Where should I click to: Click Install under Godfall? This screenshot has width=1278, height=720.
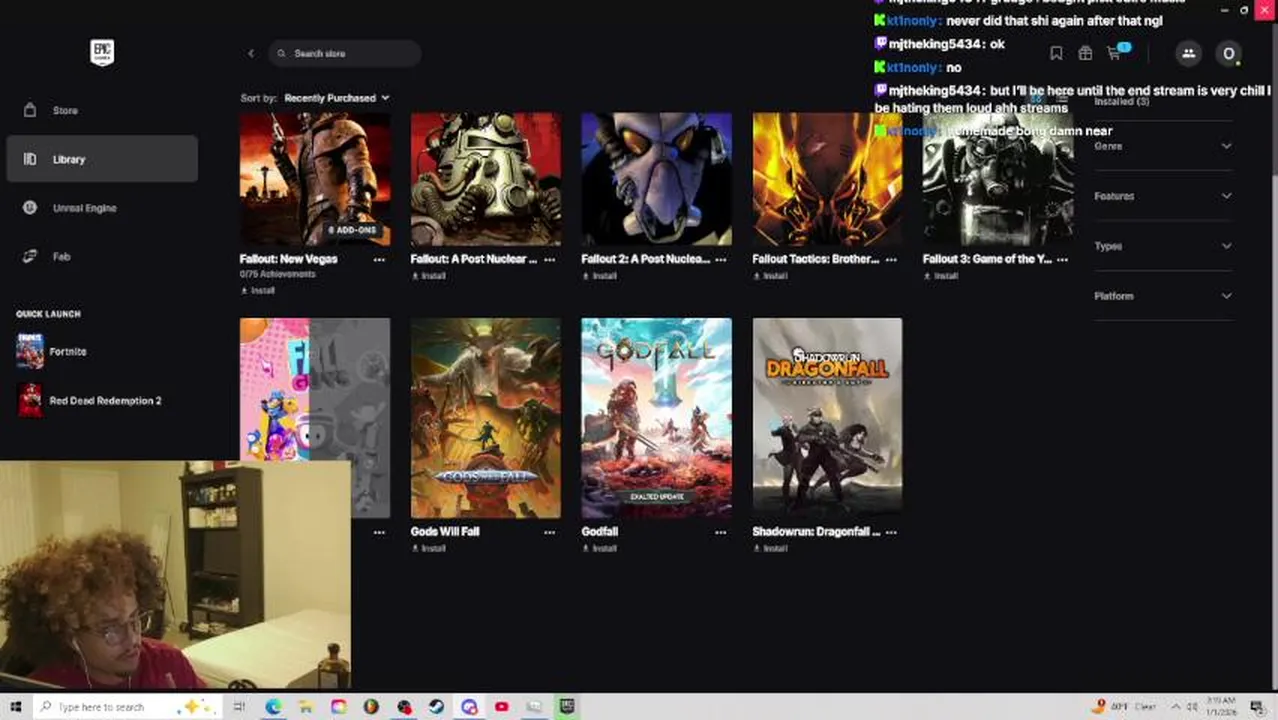[x=600, y=549]
